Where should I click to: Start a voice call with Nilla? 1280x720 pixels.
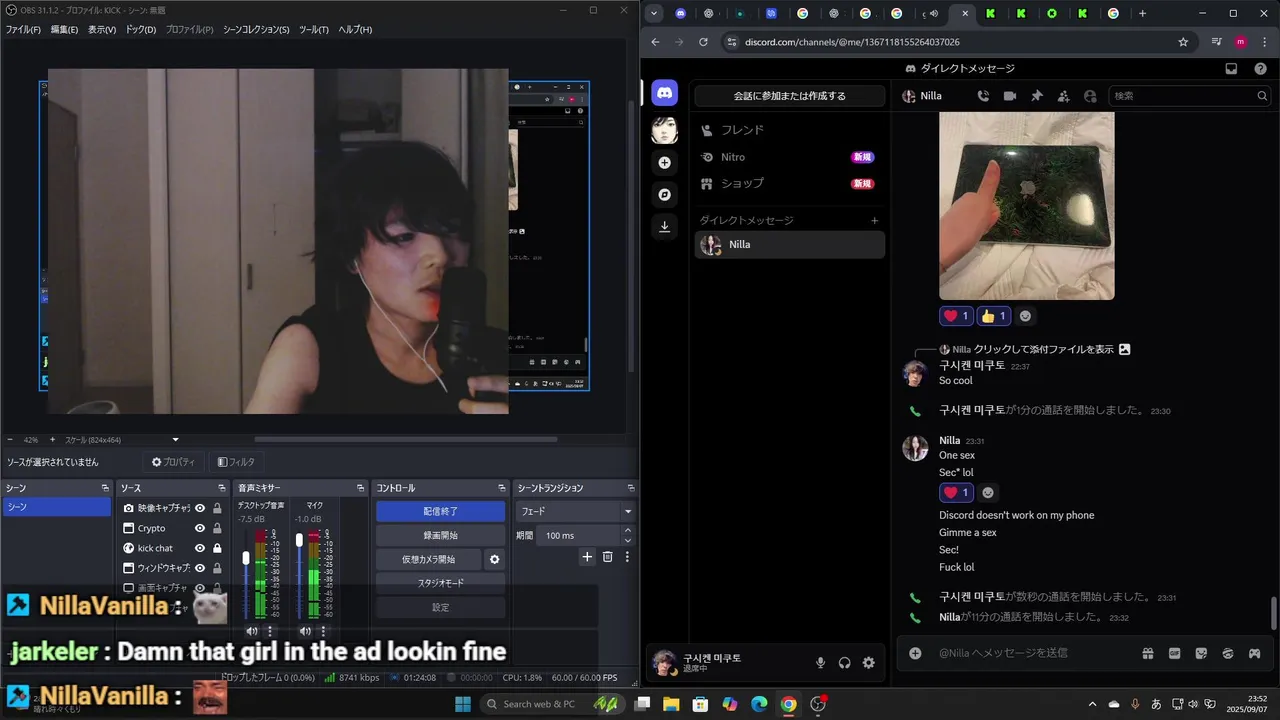pos(983,96)
